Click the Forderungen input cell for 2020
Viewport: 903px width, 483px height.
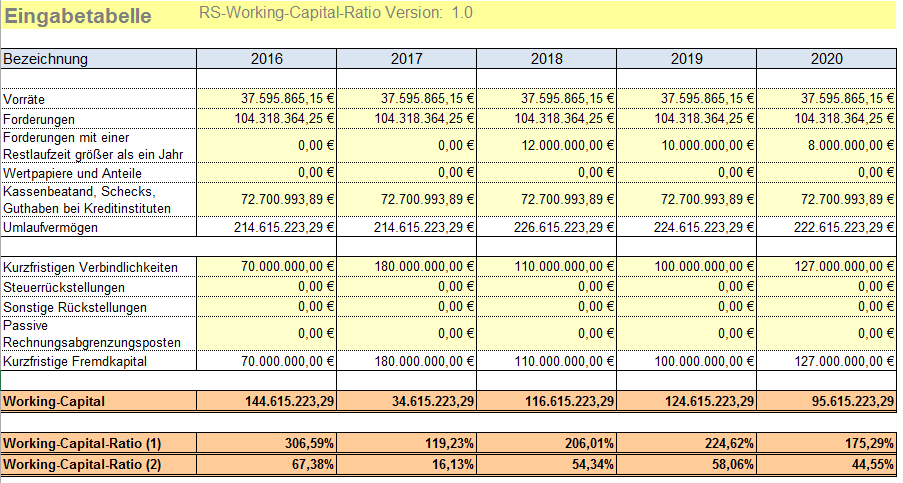coord(826,118)
